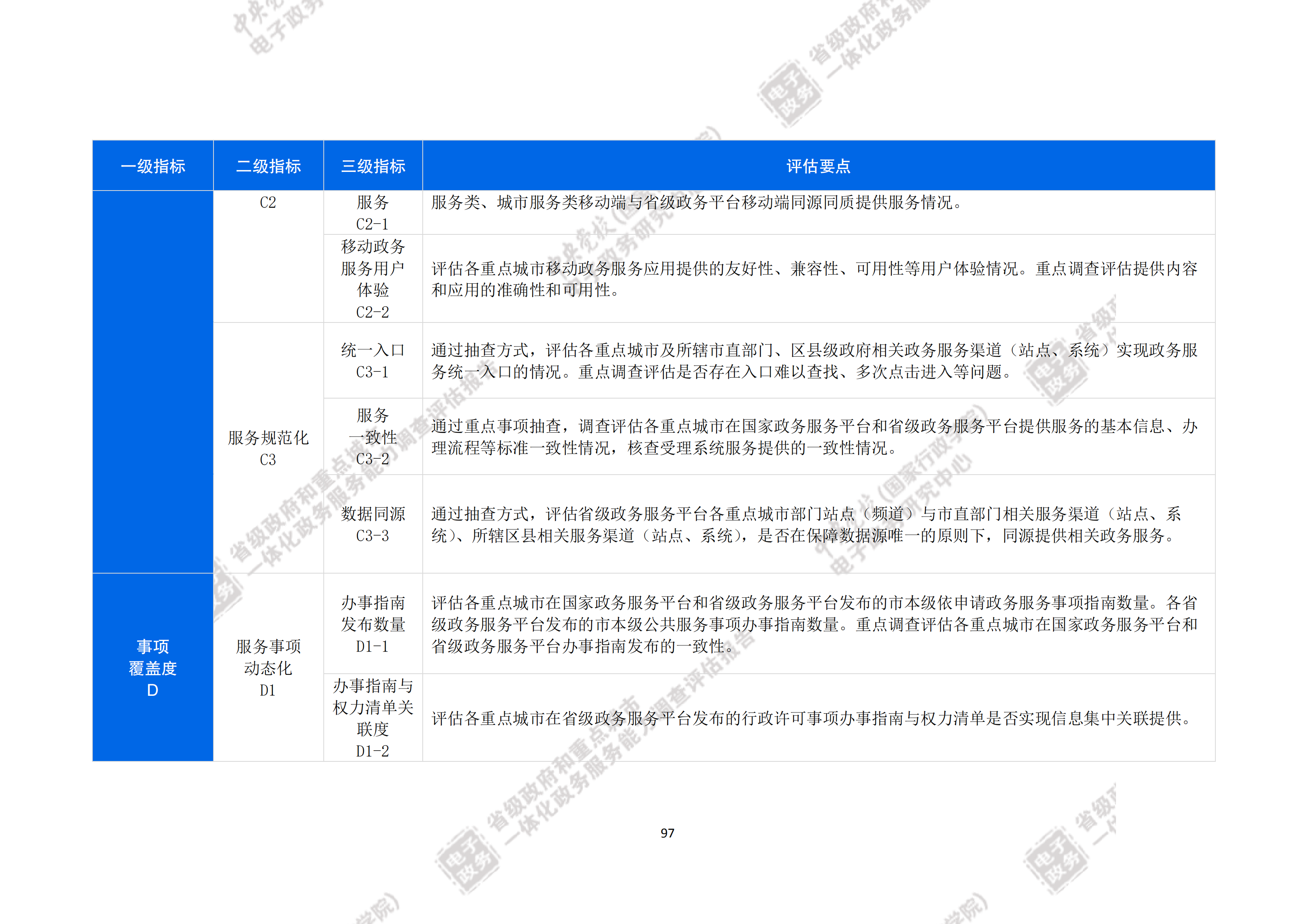Click the 一级指标 header cell
Viewport: 1307px width, 924px height.
click(153, 166)
